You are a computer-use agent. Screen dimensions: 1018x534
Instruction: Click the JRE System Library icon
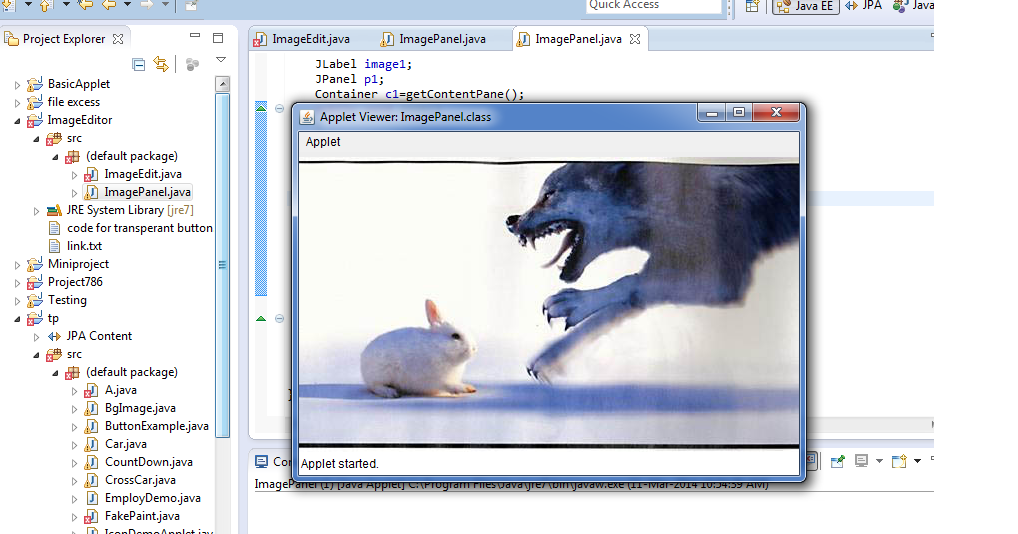(x=54, y=210)
